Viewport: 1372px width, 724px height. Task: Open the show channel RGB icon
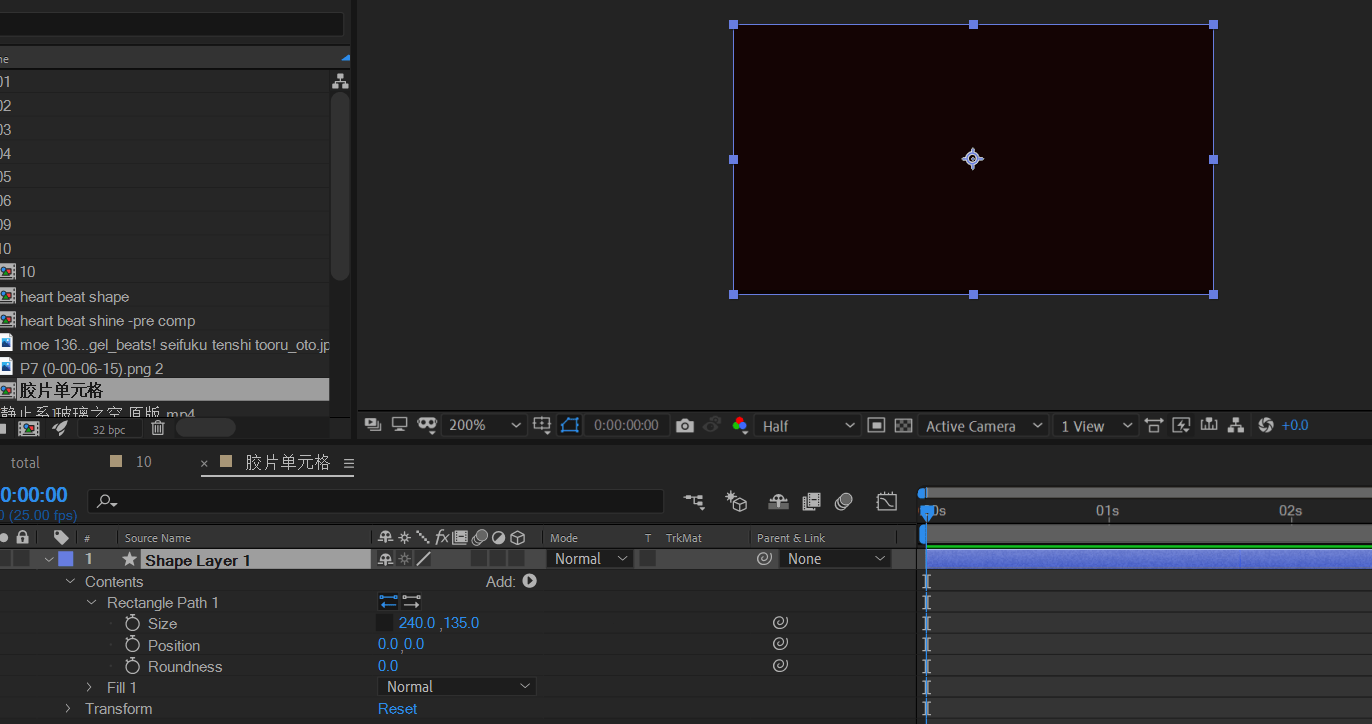pos(739,425)
